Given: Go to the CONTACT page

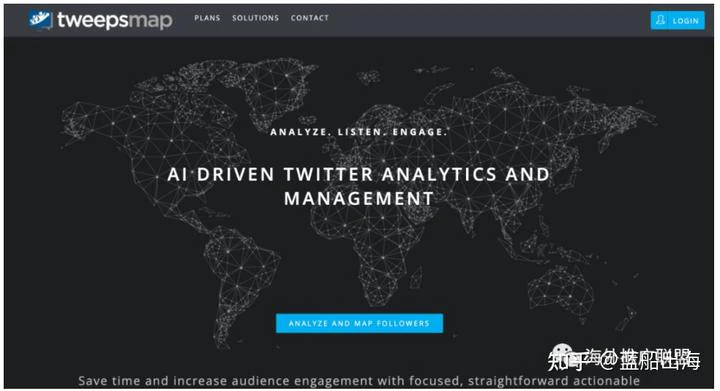Looking at the screenshot, I should (309, 18).
